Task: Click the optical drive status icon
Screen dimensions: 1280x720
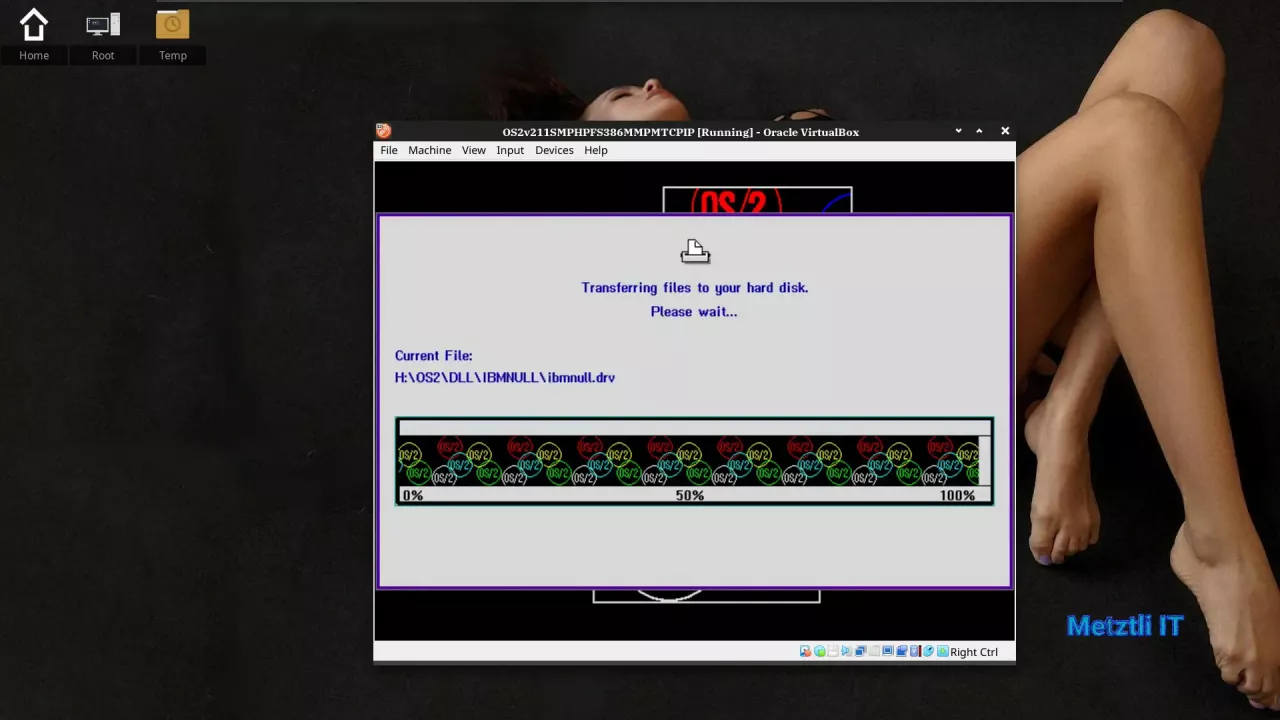Action: (819, 651)
